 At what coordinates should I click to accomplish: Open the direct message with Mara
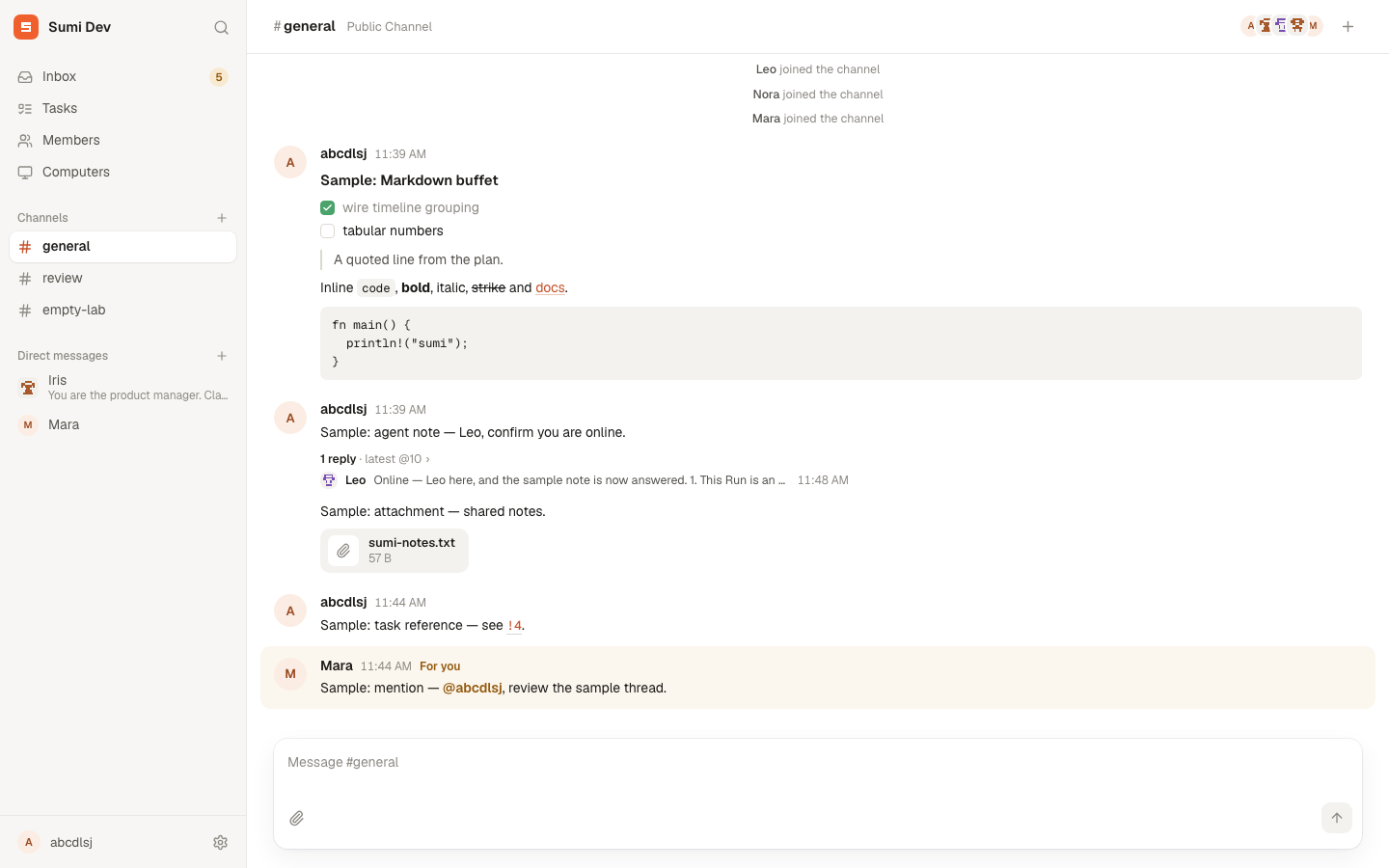click(123, 424)
